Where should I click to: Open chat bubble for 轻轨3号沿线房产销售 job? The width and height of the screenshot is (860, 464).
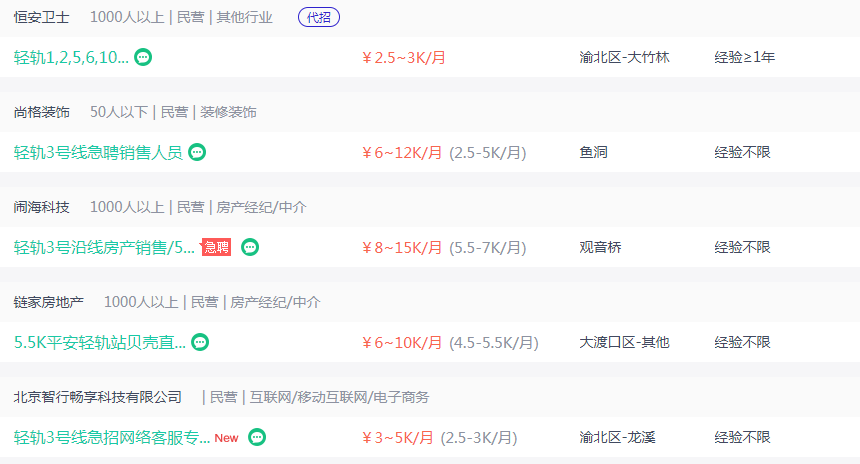(250, 247)
